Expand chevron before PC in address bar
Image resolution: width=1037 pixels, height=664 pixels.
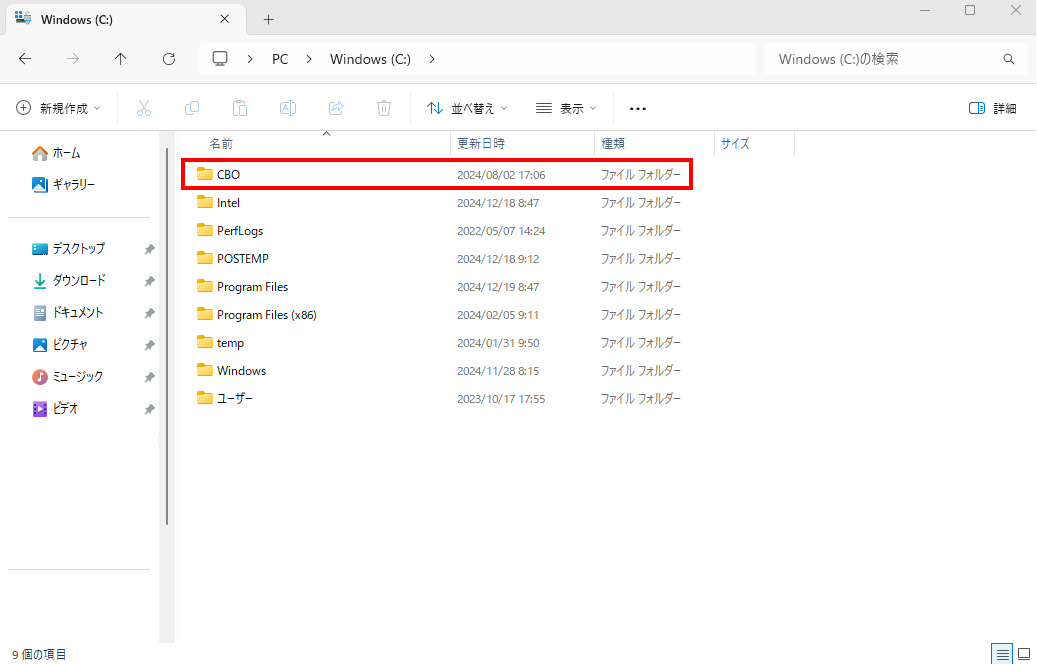coord(250,59)
